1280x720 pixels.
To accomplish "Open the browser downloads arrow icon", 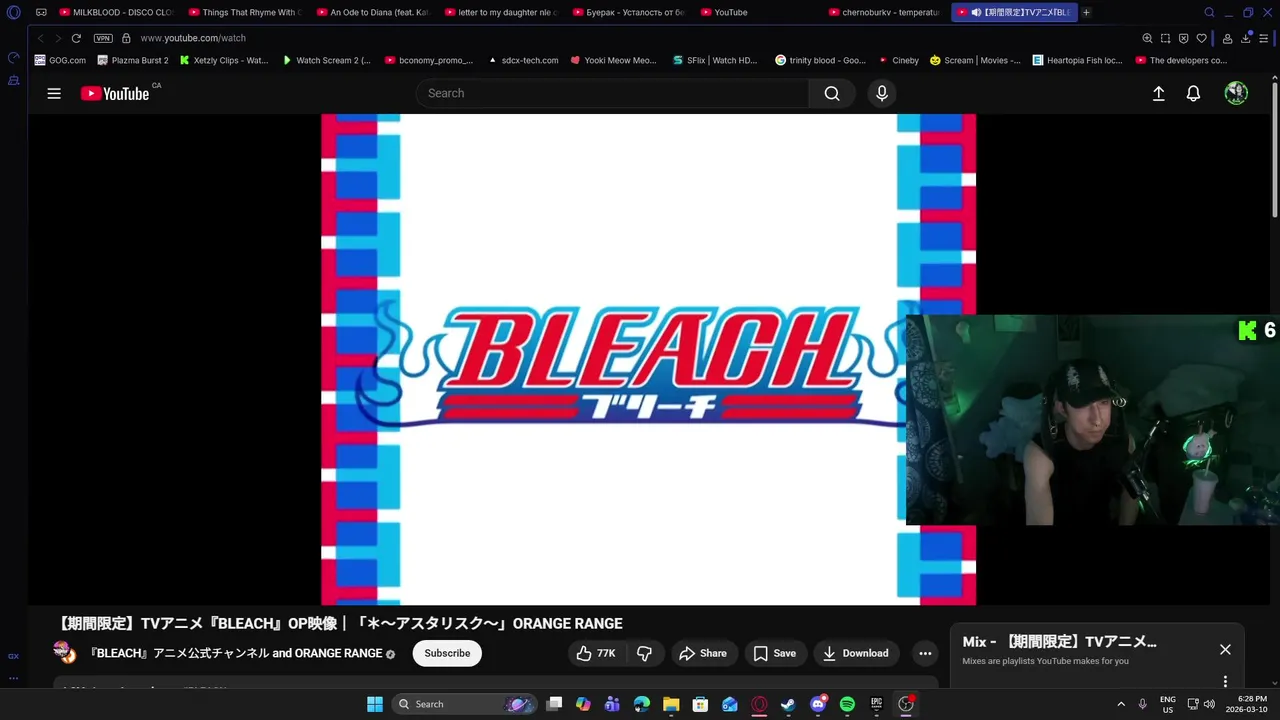I will [1245, 38].
